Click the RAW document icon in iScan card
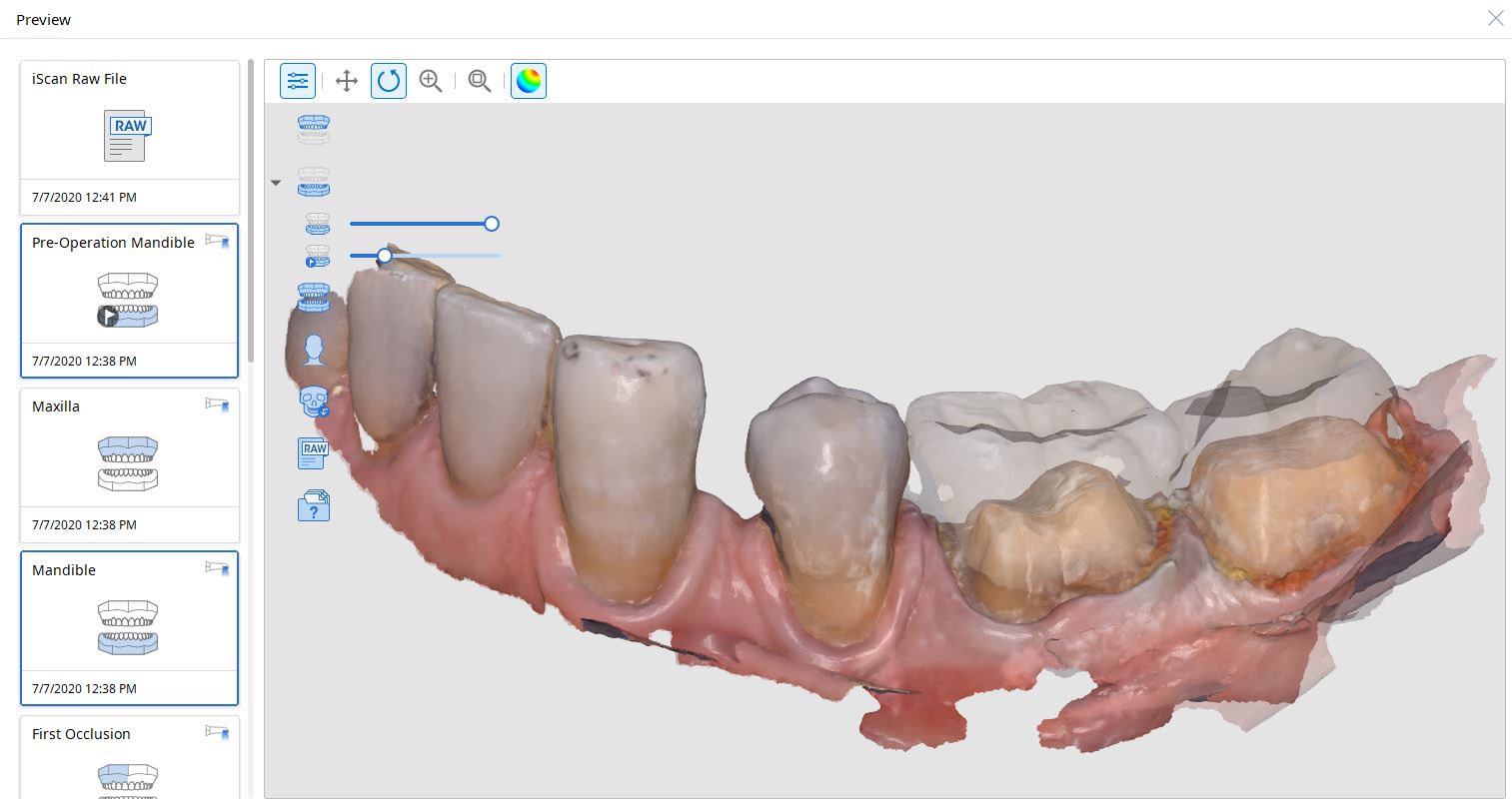The width and height of the screenshot is (1512, 811). click(x=128, y=135)
